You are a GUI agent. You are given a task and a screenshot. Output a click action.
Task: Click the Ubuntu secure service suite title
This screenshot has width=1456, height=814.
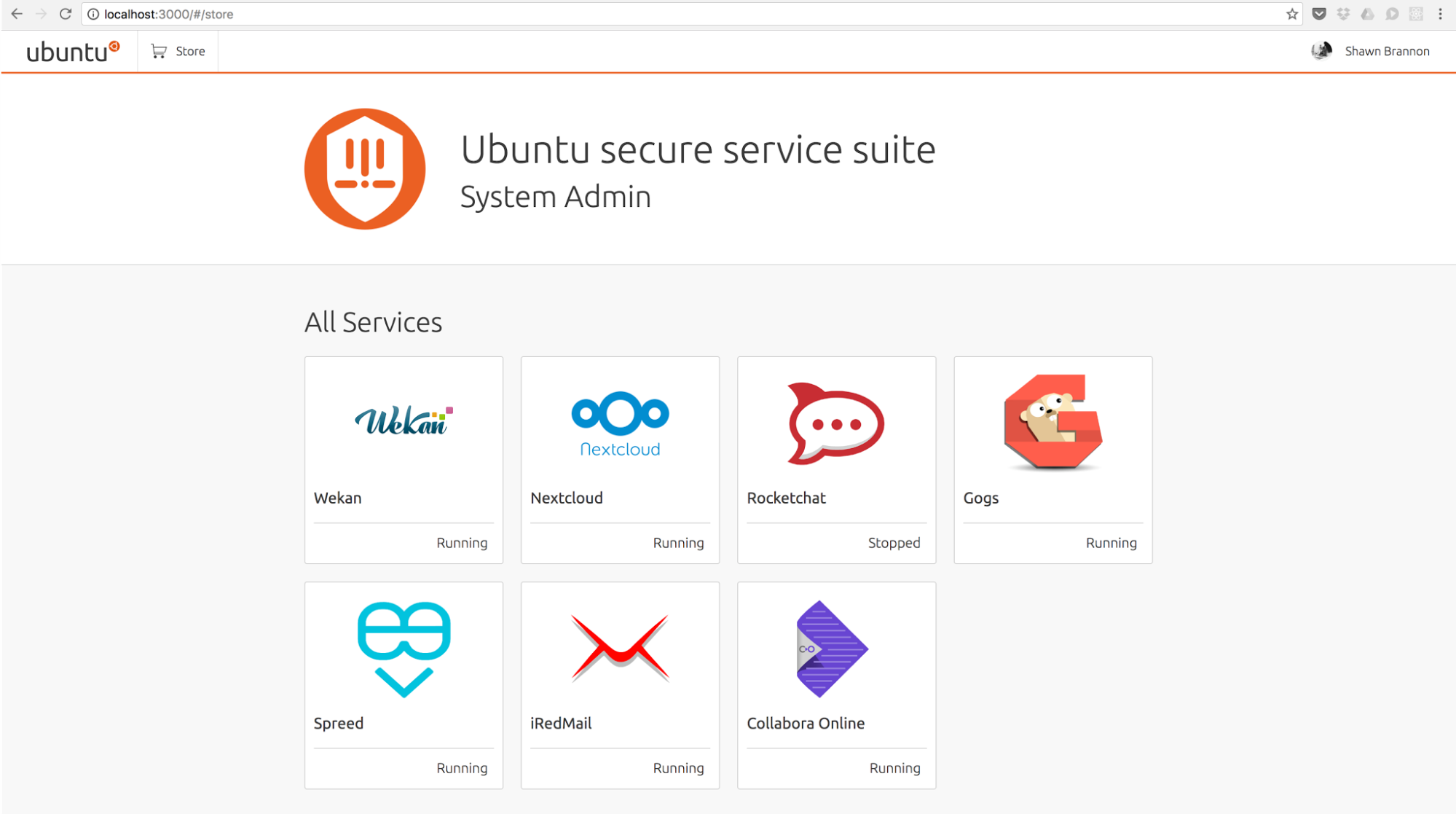pos(698,150)
